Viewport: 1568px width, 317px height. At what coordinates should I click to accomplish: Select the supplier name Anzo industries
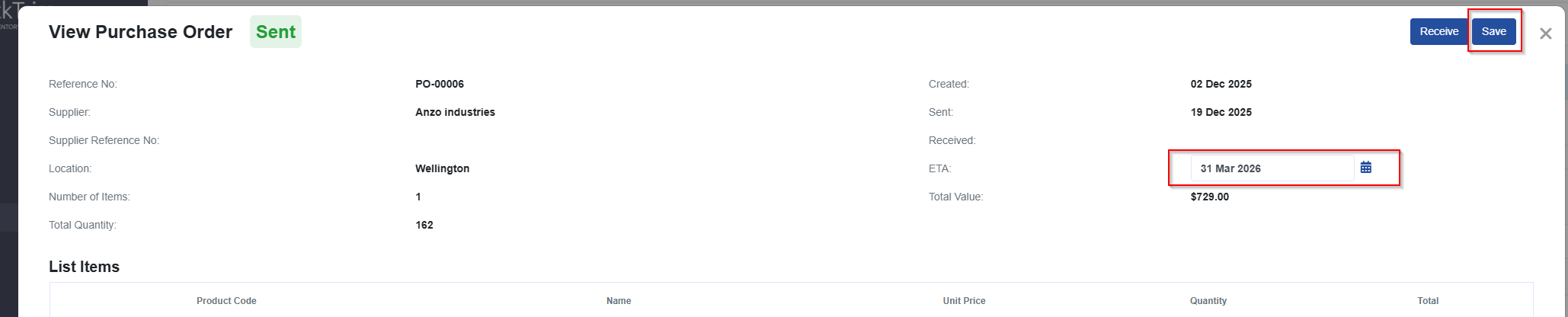coord(455,112)
